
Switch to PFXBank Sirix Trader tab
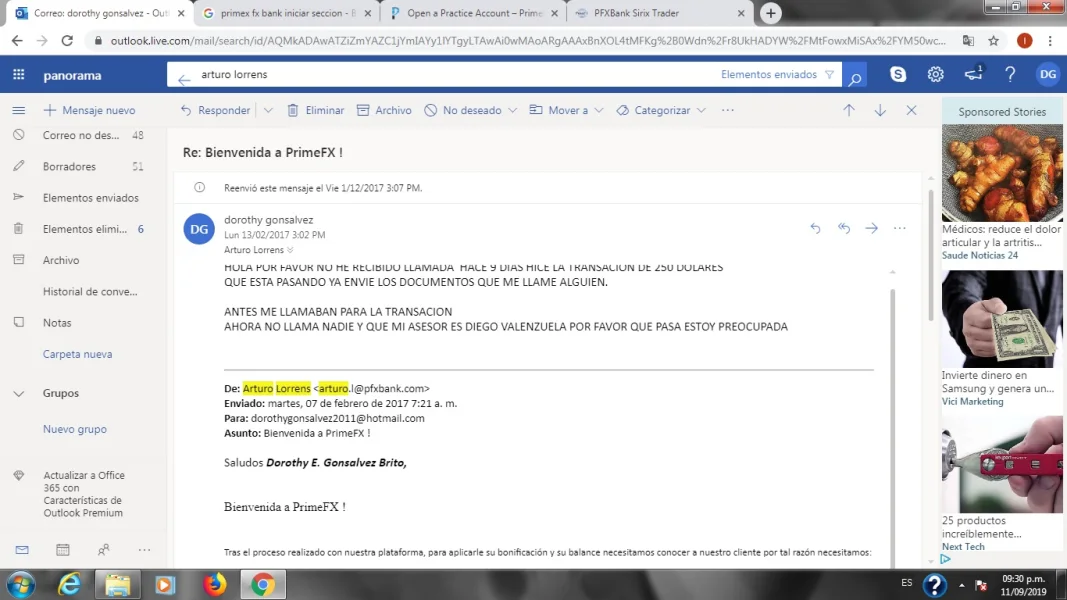pos(661,13)
